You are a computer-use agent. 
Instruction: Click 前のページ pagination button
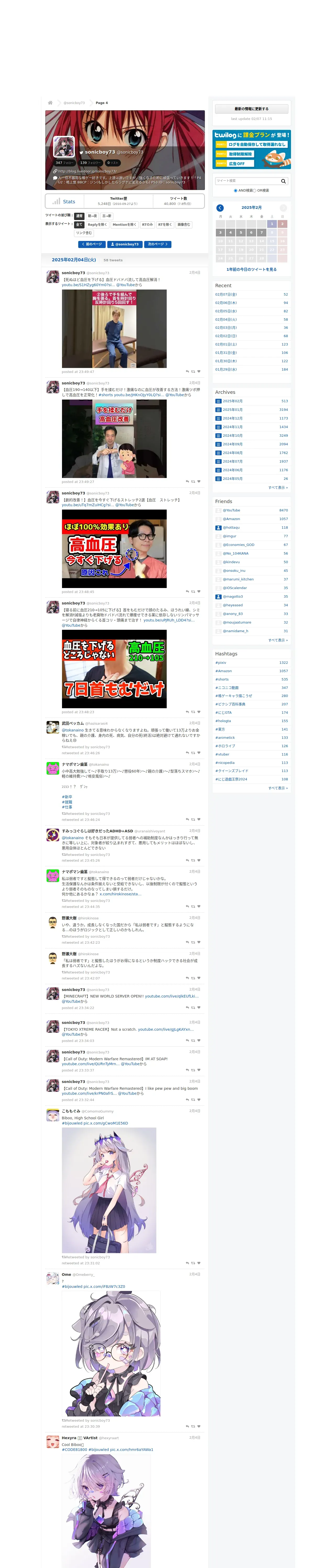tap(92, 244)
